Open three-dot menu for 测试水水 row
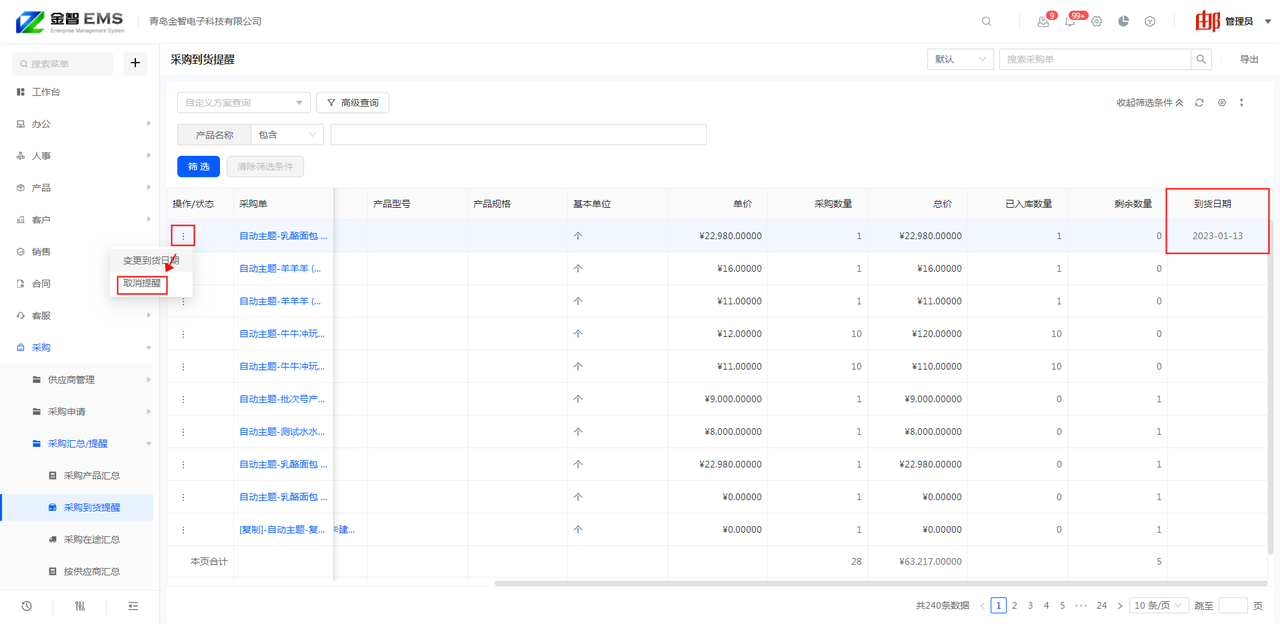Viewport: 1280px width, 624px height. click(183, 432)
